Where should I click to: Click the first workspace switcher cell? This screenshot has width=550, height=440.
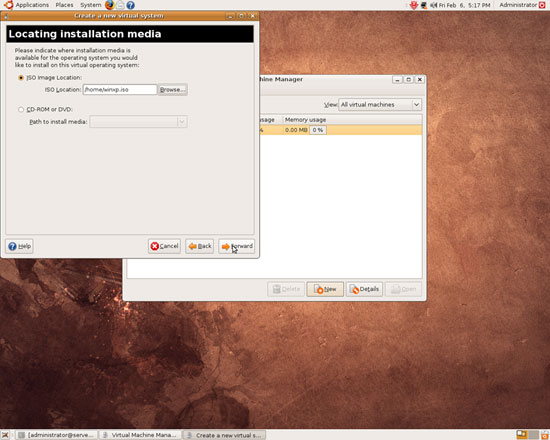coord(522,435)
